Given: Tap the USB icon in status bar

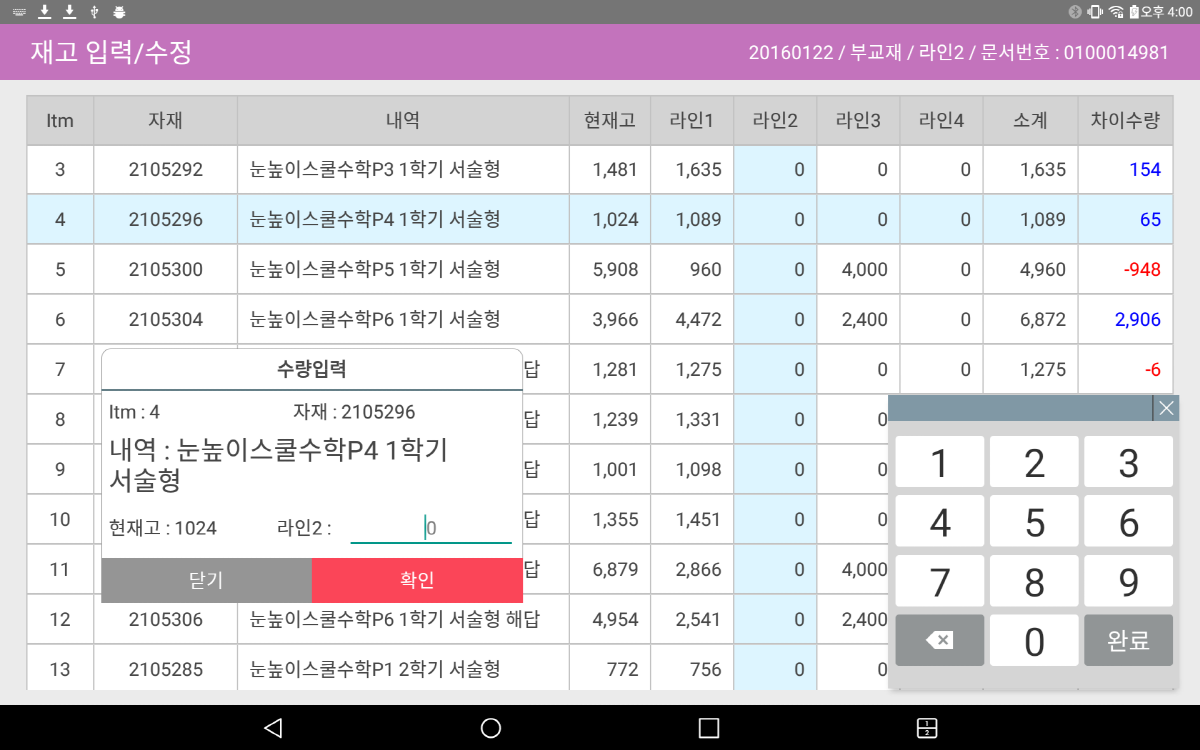Looking at the screenshot, I should coord(94,12).
